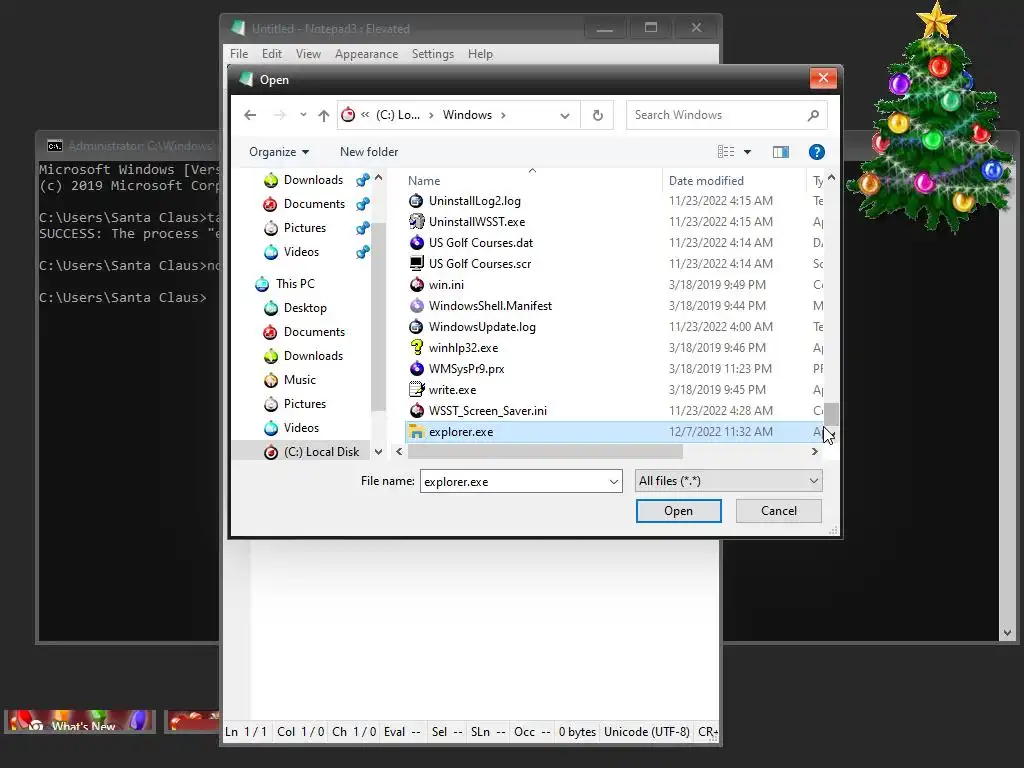
Task: Sort files by Name column header
Action: coord(424,181)
